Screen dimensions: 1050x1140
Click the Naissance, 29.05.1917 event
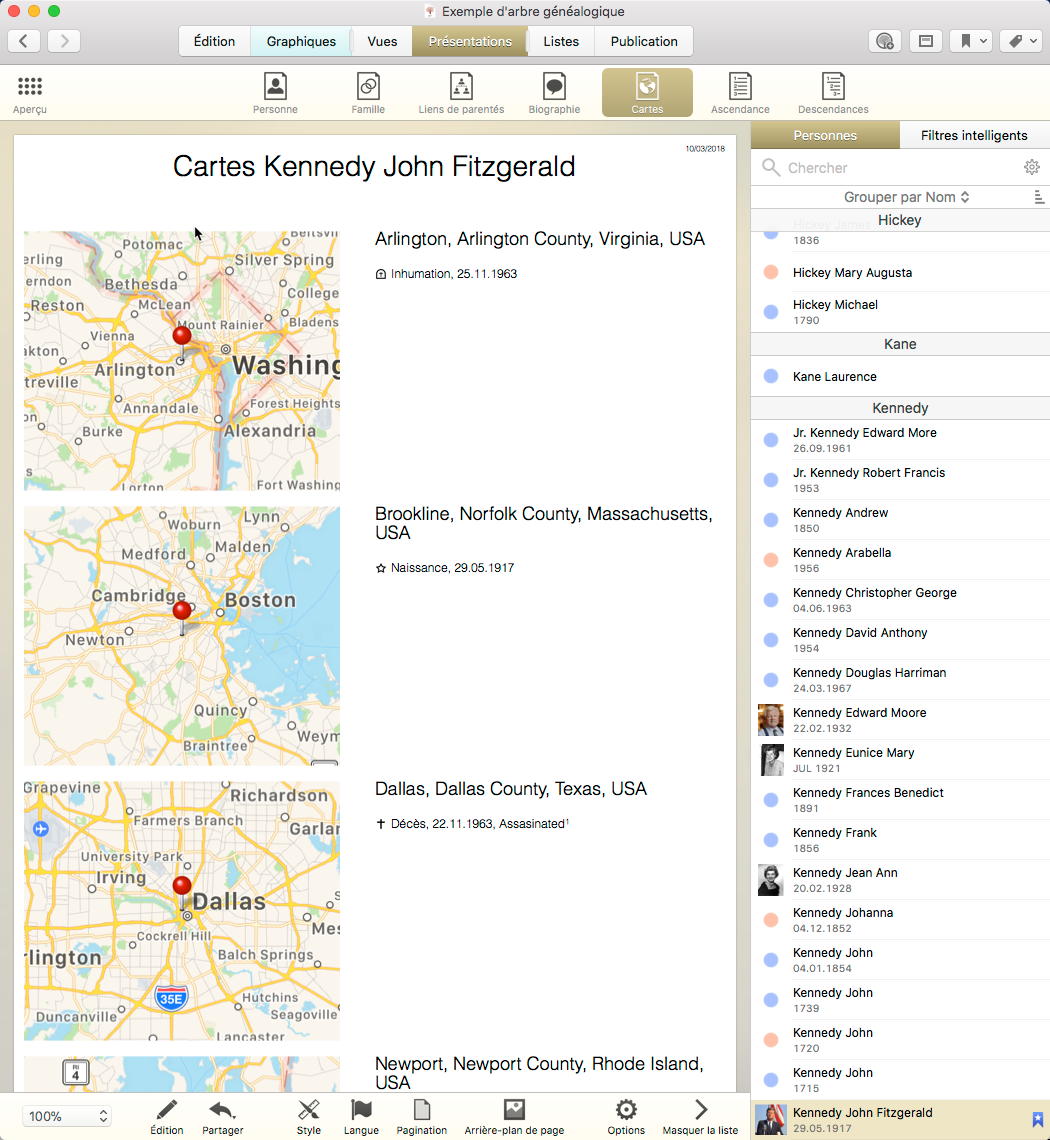pos(445,568)
